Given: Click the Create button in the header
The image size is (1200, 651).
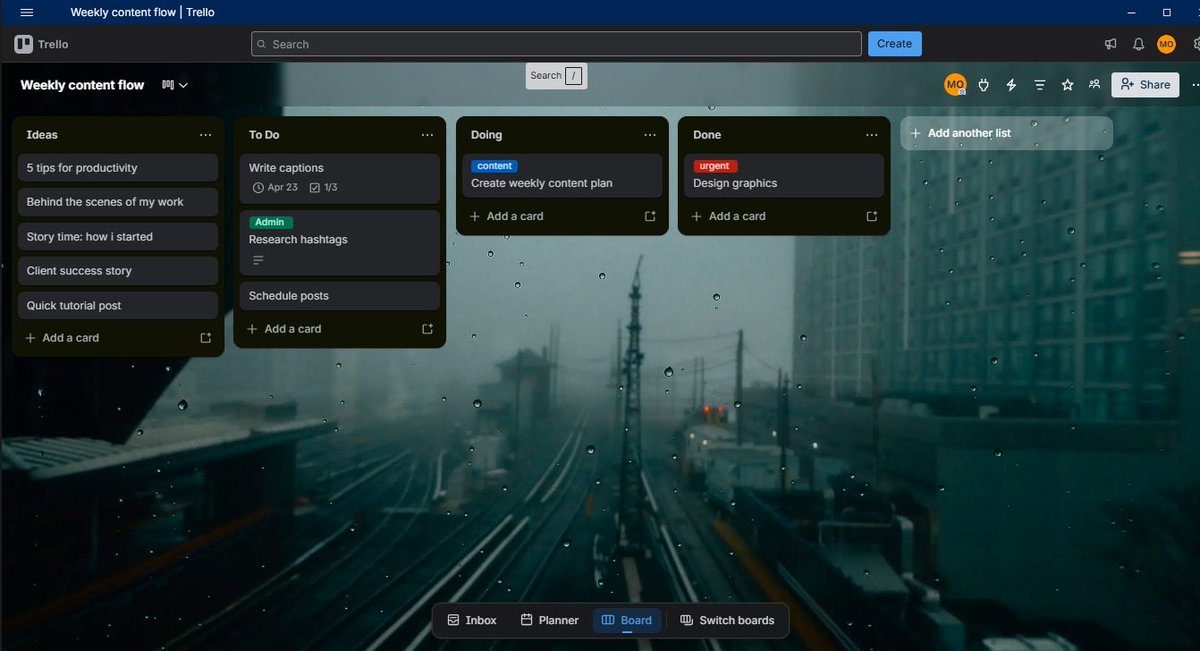Looking at the screenshot, I should click(894, 43).
